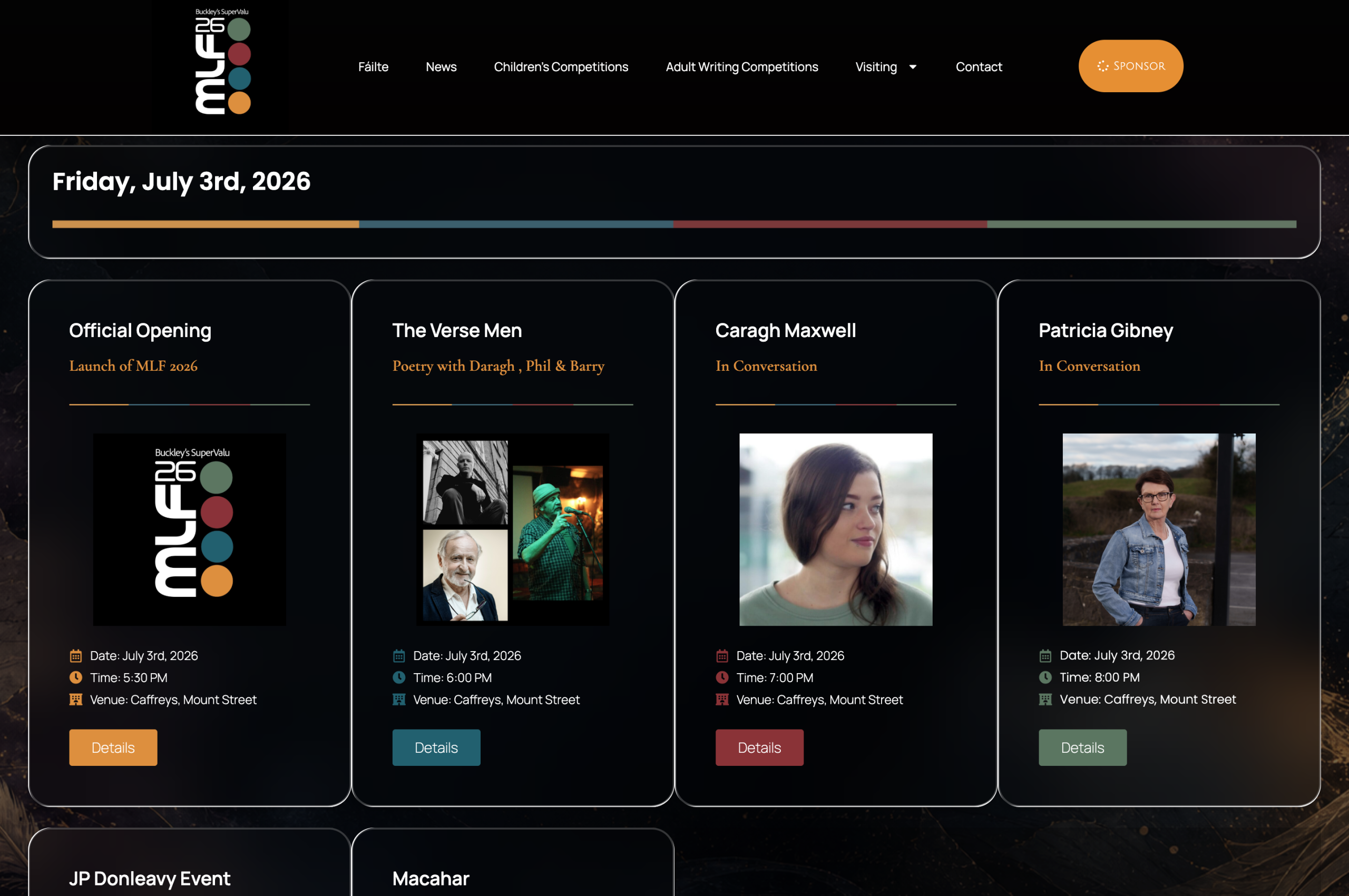Click calendar icon on Caragh Maxwell card
1349x896 pixels.
pyautogui.click(x=722, y=656)
